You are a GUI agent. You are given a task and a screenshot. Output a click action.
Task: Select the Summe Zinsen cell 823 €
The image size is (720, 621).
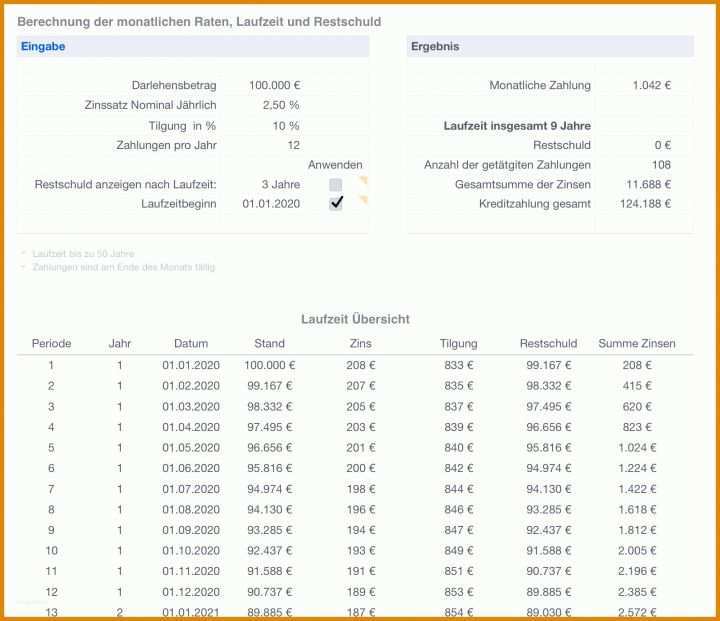[637, 427]
